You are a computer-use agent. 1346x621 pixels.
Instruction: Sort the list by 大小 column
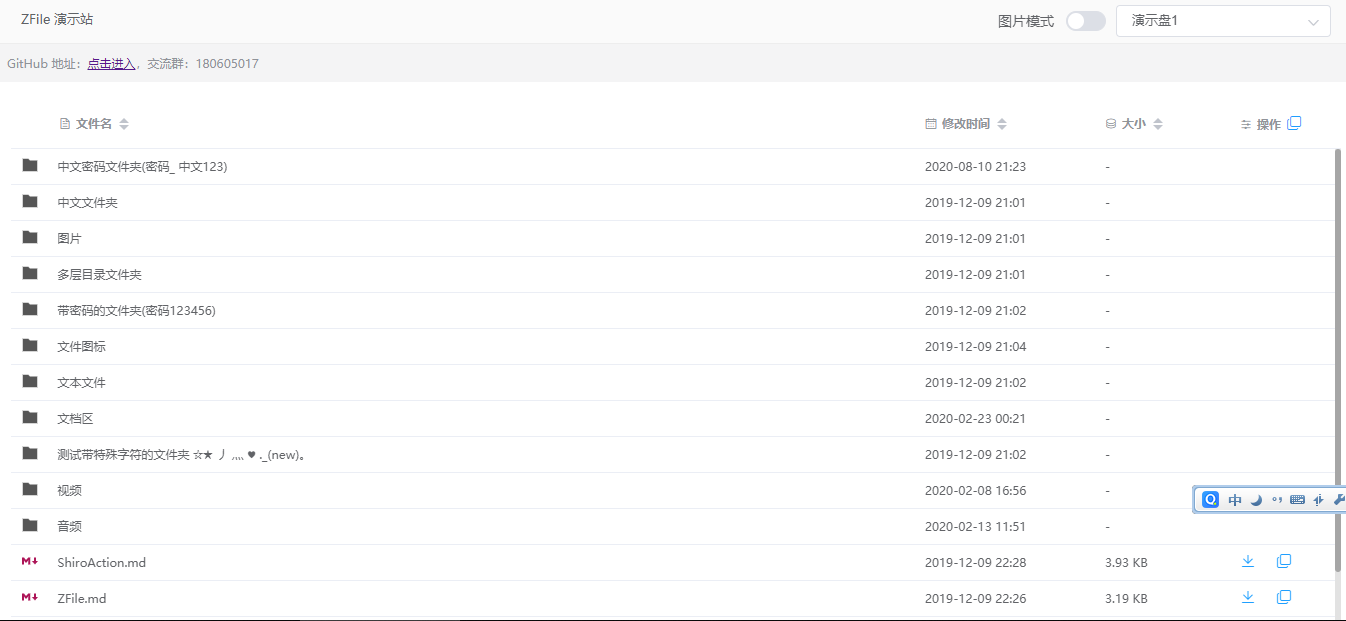(x=1133, y=124)
